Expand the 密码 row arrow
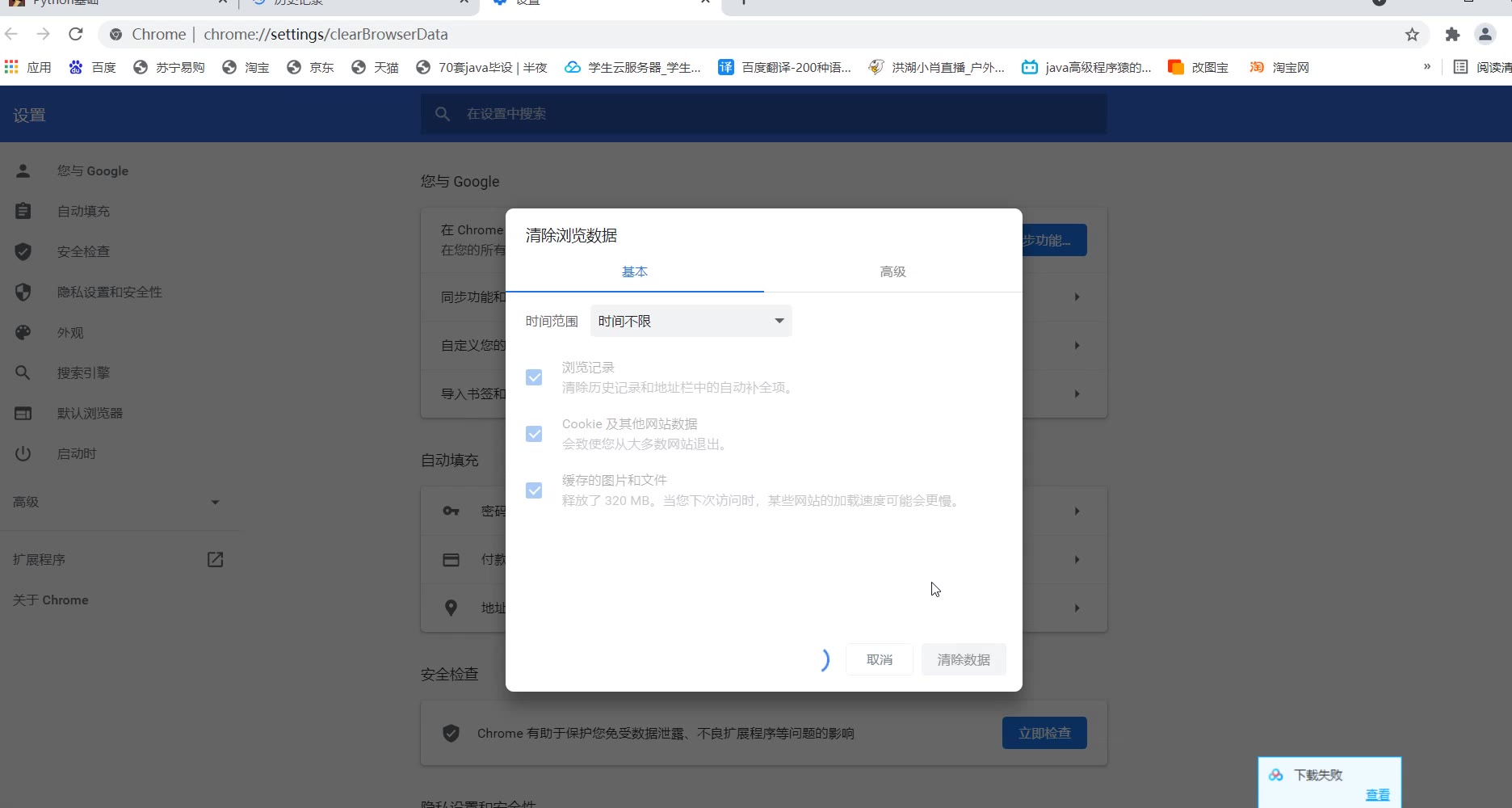The width and height of the screenshot is (1512, 808). (1077, 511)
